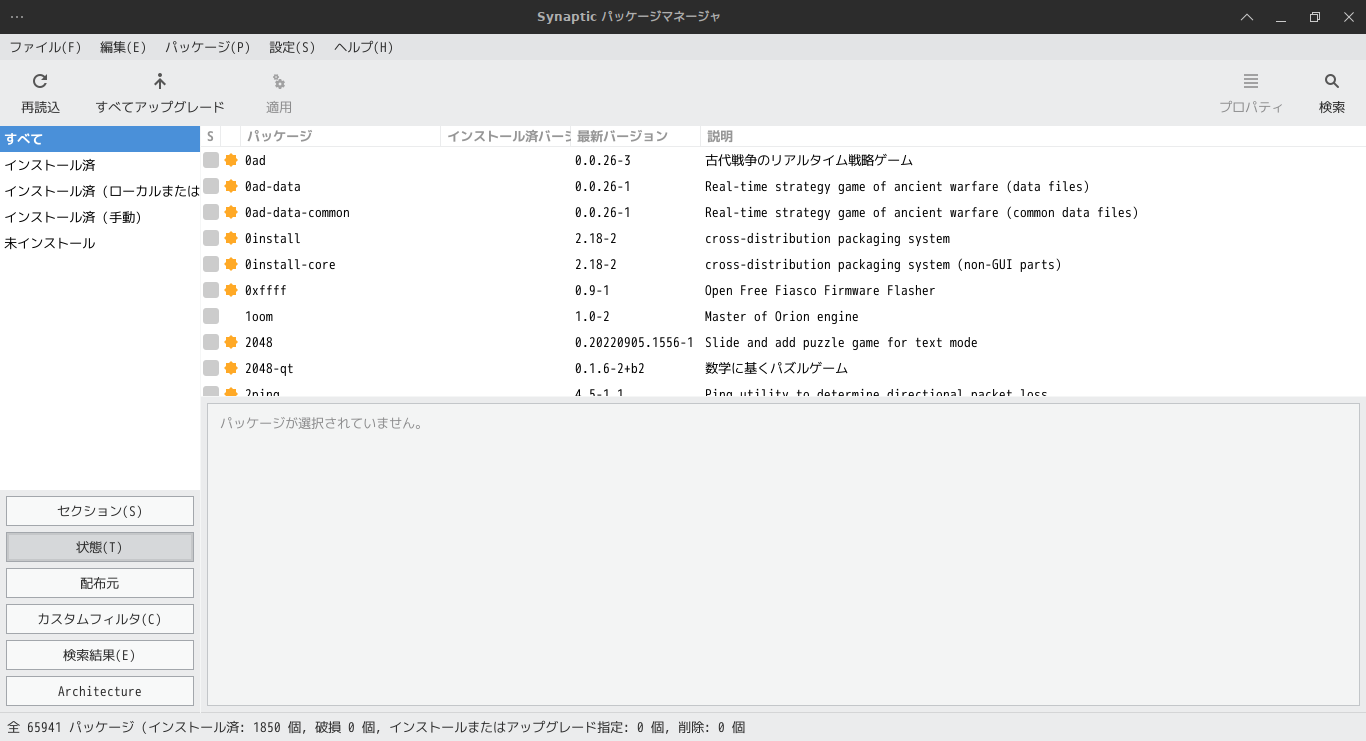This screenshot has height=741, width=1366.
Task: Select the 1oom package name
Action: [x=259, y=316]
